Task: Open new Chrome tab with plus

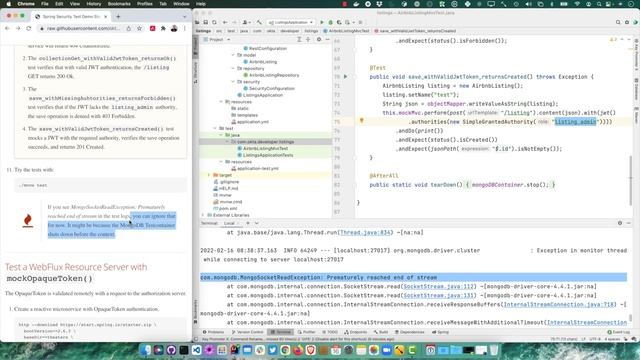Action: (x=118, y=17)
